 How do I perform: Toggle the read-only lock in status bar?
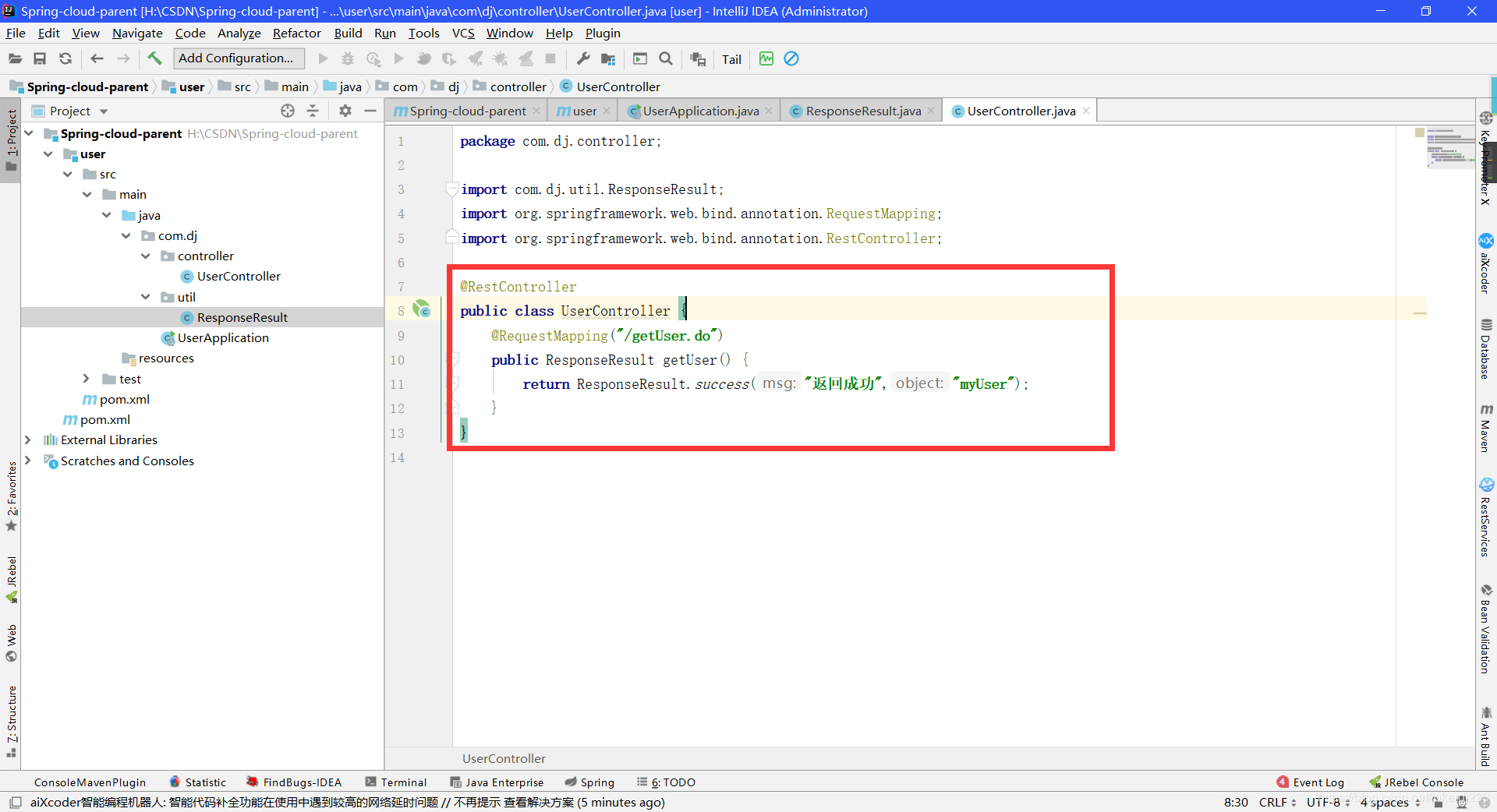pos(1438,802)
